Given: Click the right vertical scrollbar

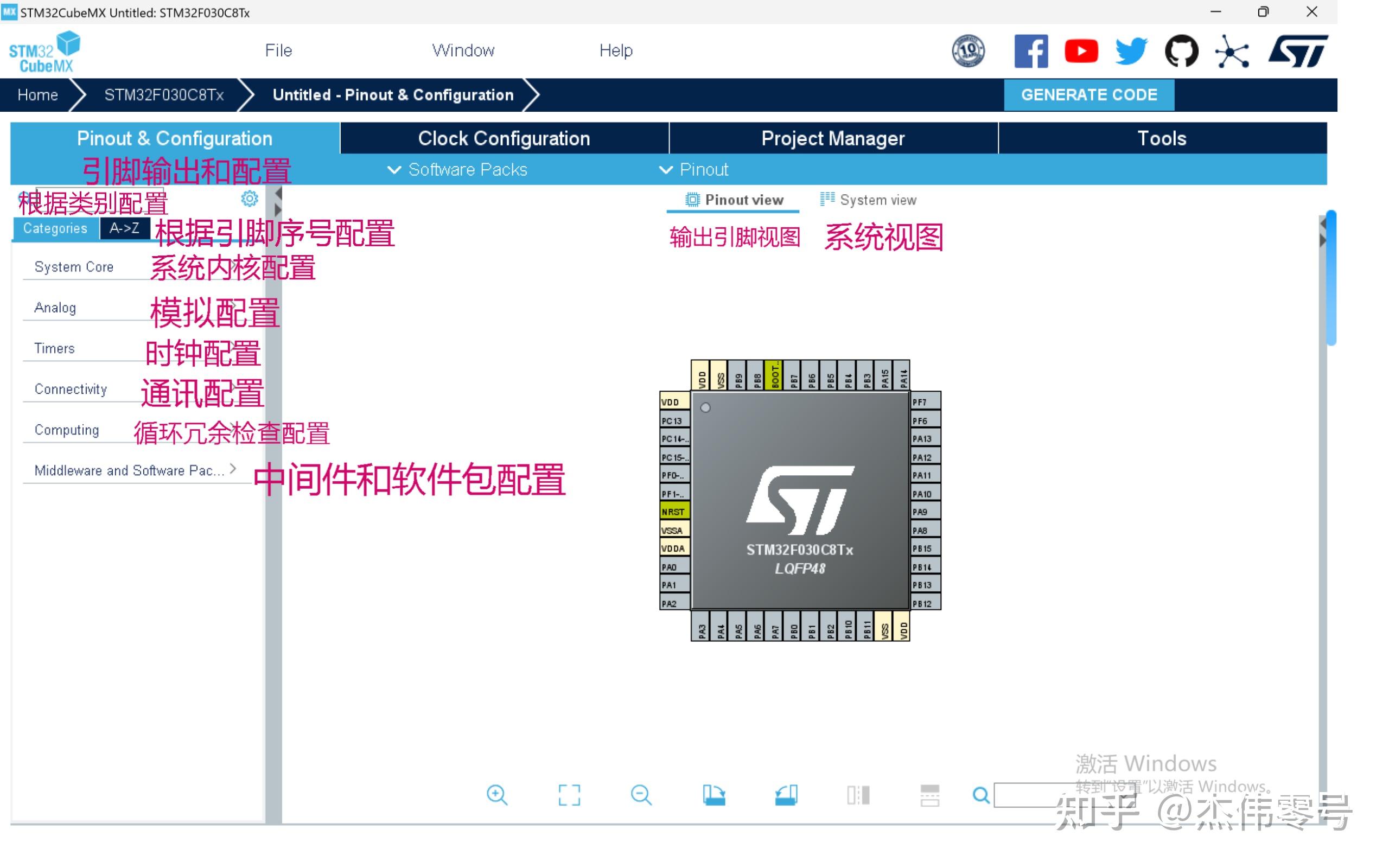Looking at the screenshot, I should click(x=1331, y=278).
